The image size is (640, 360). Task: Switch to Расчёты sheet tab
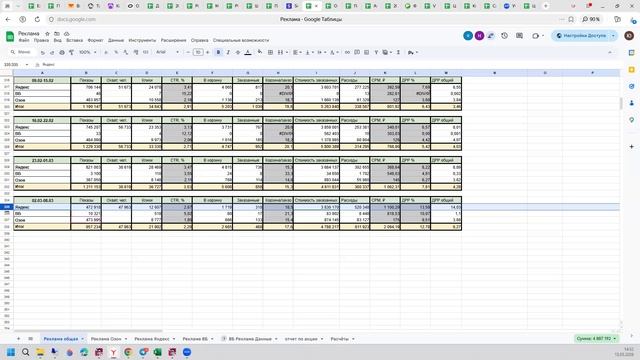[x=340, y=339]
